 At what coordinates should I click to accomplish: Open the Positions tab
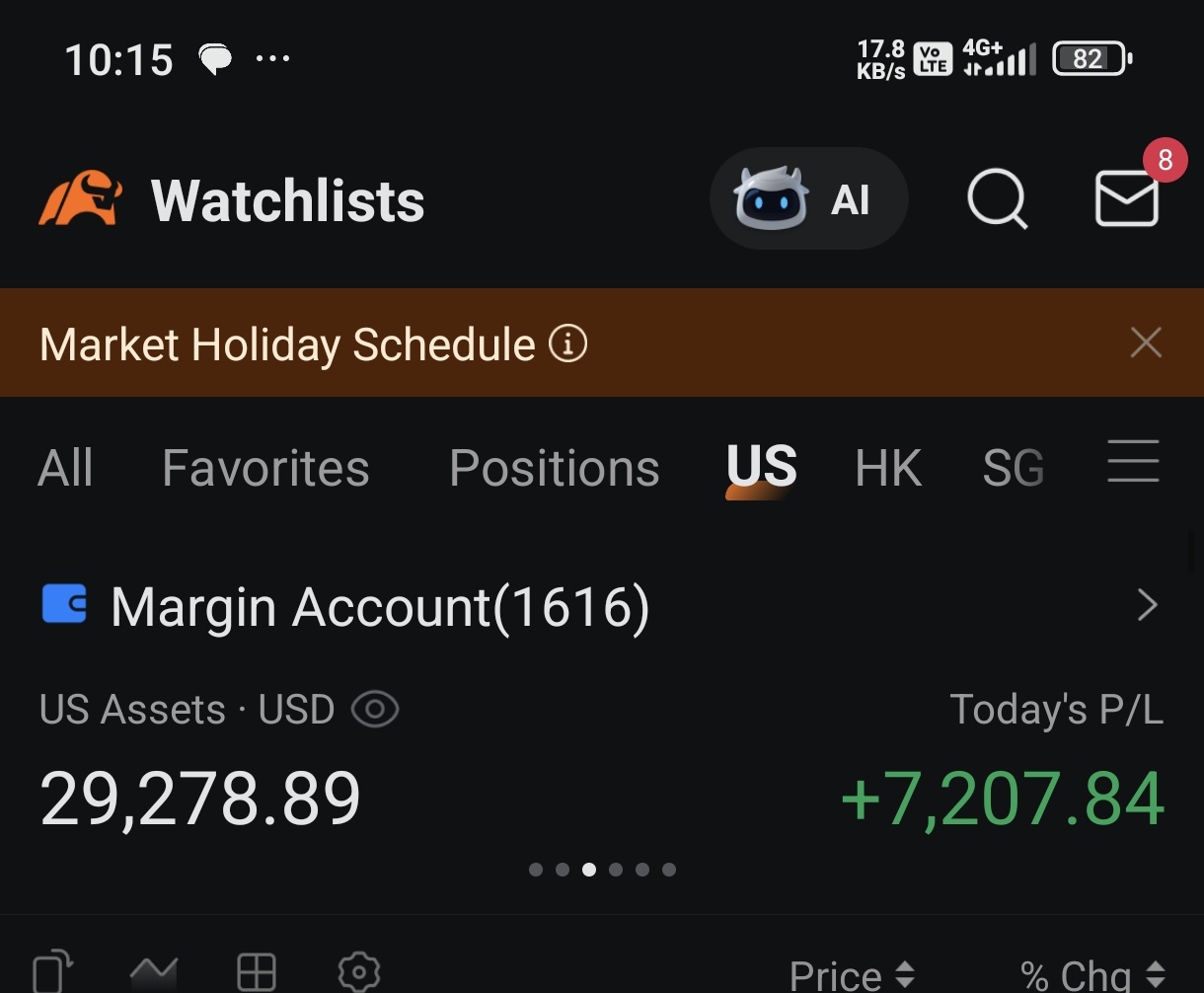coord(555,468)
